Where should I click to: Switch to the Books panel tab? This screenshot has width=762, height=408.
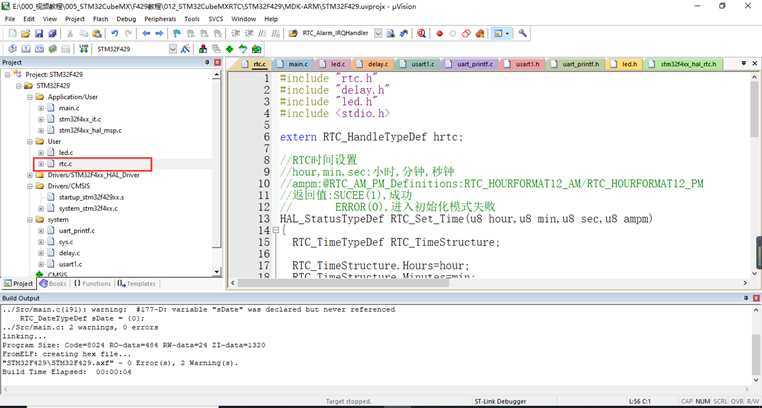click(53, 284)
